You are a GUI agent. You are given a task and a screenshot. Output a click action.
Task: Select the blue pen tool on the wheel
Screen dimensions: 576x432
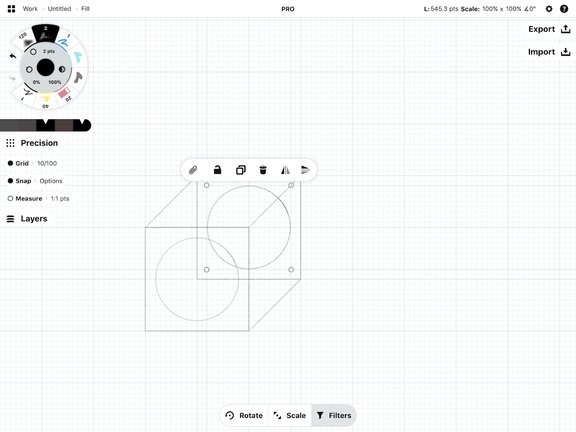coord(64,42)
